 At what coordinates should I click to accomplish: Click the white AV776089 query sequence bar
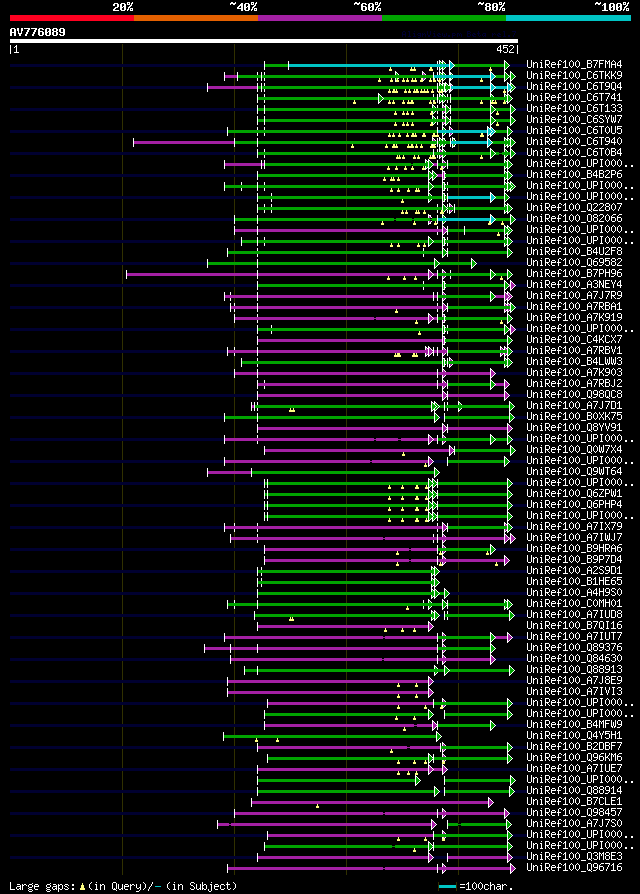(263, 41)
